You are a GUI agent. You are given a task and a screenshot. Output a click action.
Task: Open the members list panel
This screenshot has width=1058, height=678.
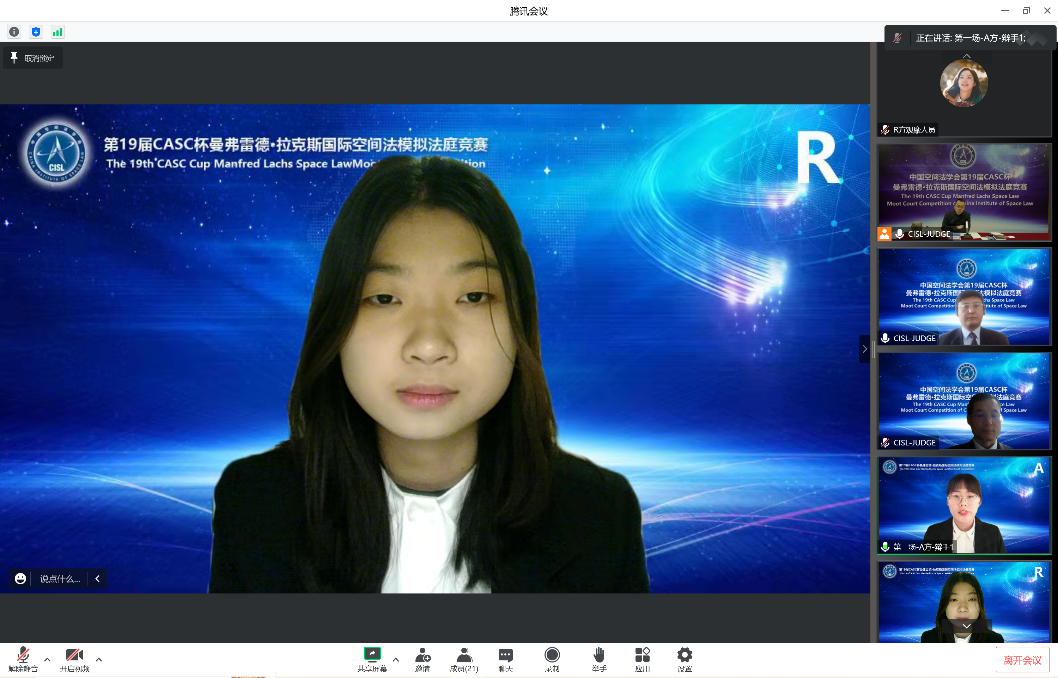[464, 657]
